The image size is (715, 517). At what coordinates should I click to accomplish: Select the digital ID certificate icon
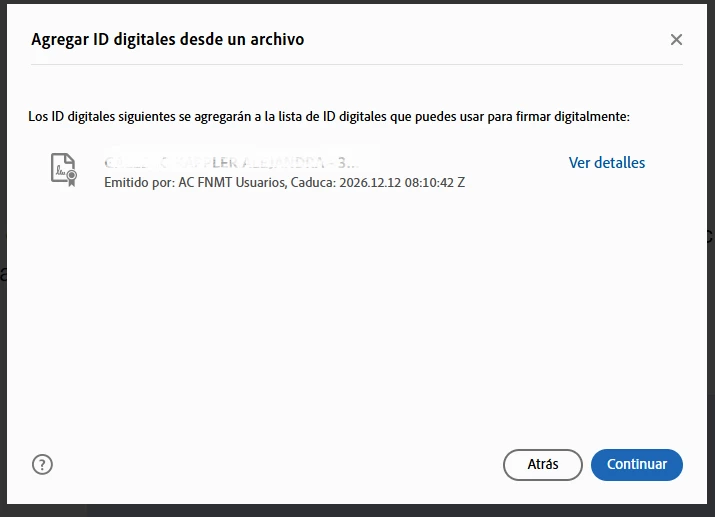pyautogui.click(x=64, y=170)
